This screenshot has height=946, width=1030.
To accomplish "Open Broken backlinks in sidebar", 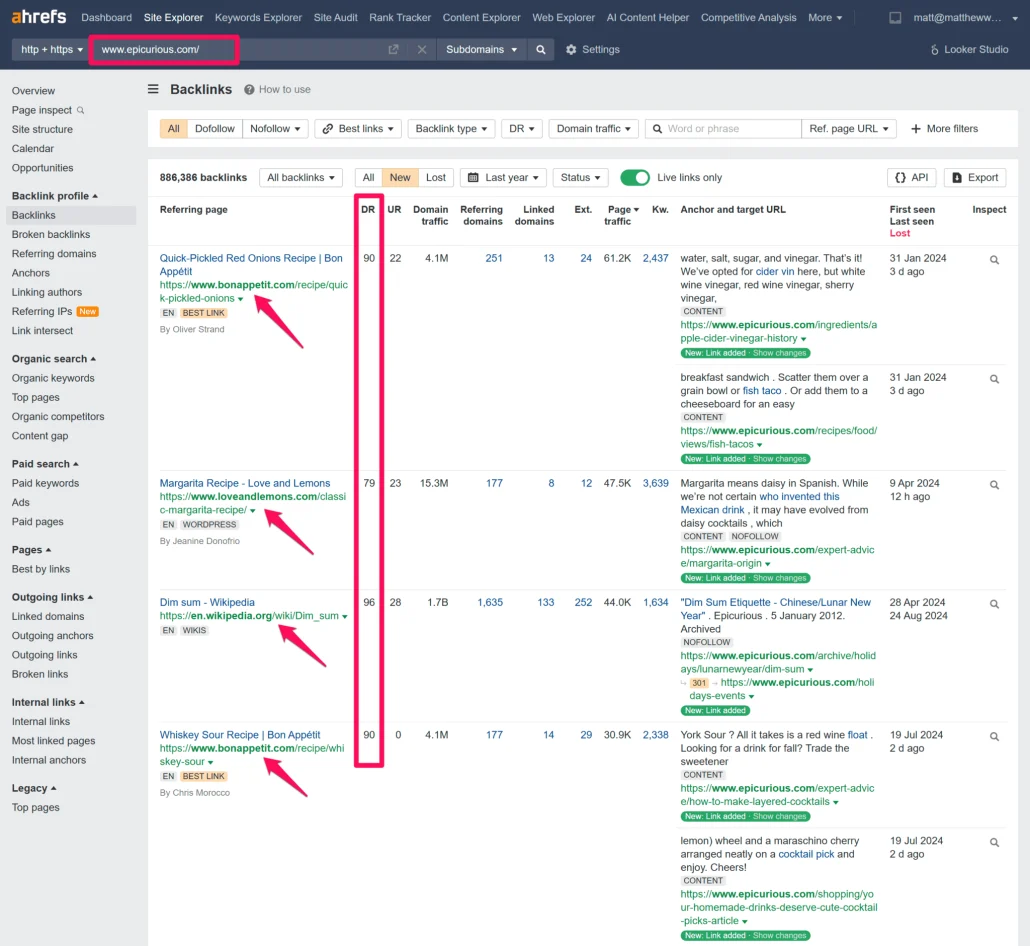I will pyautogui.click(x=51, y=235).
